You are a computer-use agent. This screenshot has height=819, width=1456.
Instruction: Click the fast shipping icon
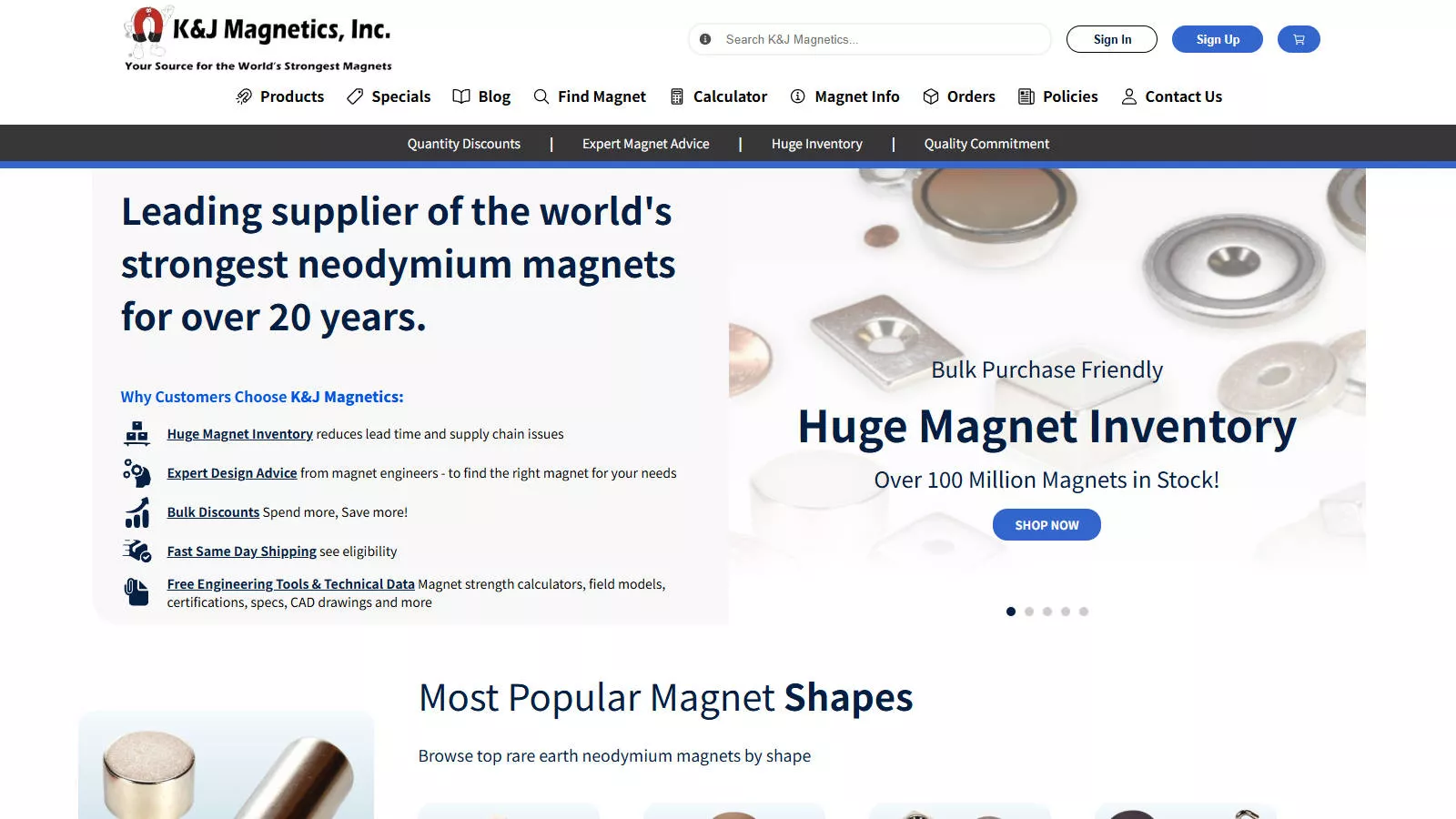click(136, 551)
